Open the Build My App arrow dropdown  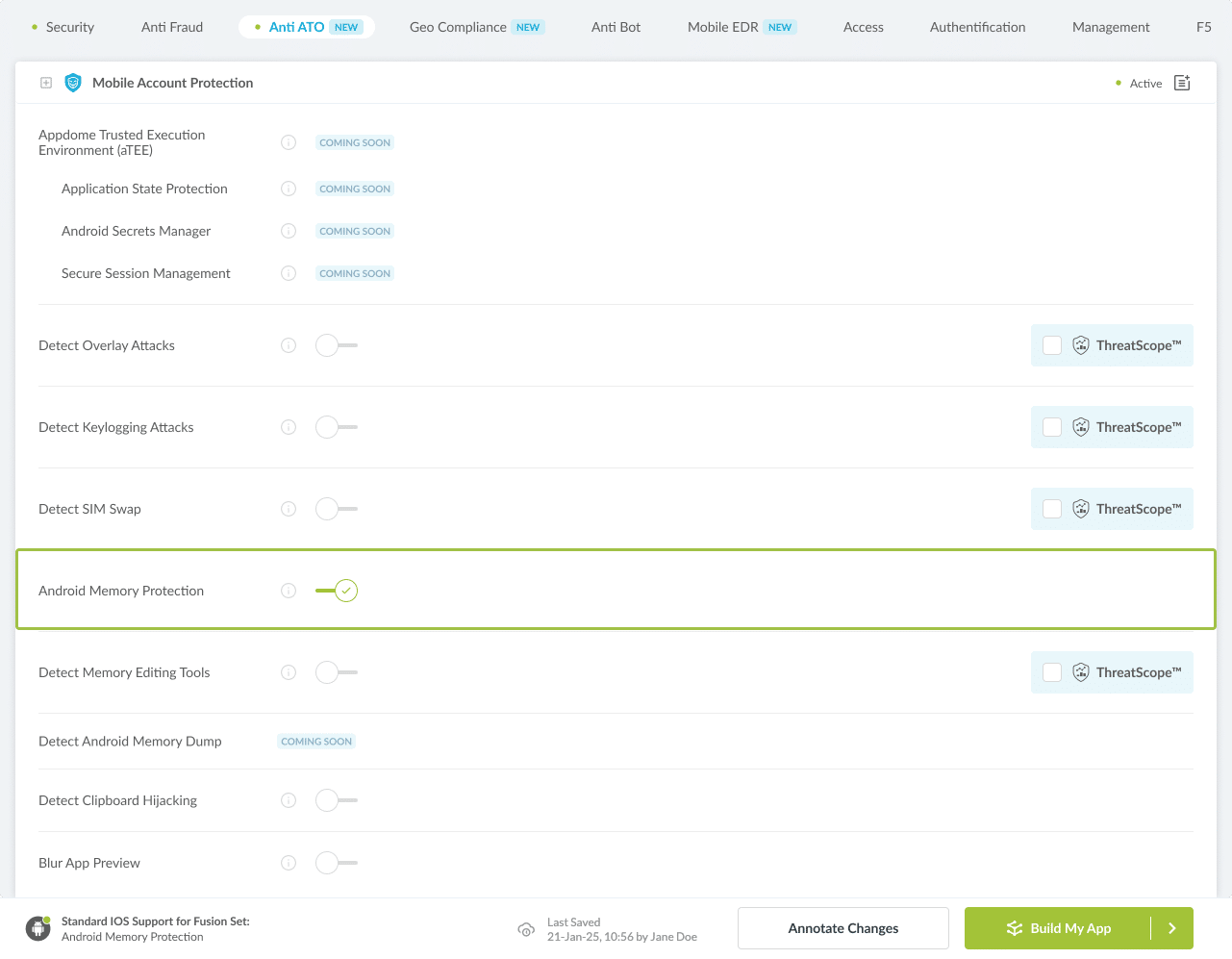1171,928
